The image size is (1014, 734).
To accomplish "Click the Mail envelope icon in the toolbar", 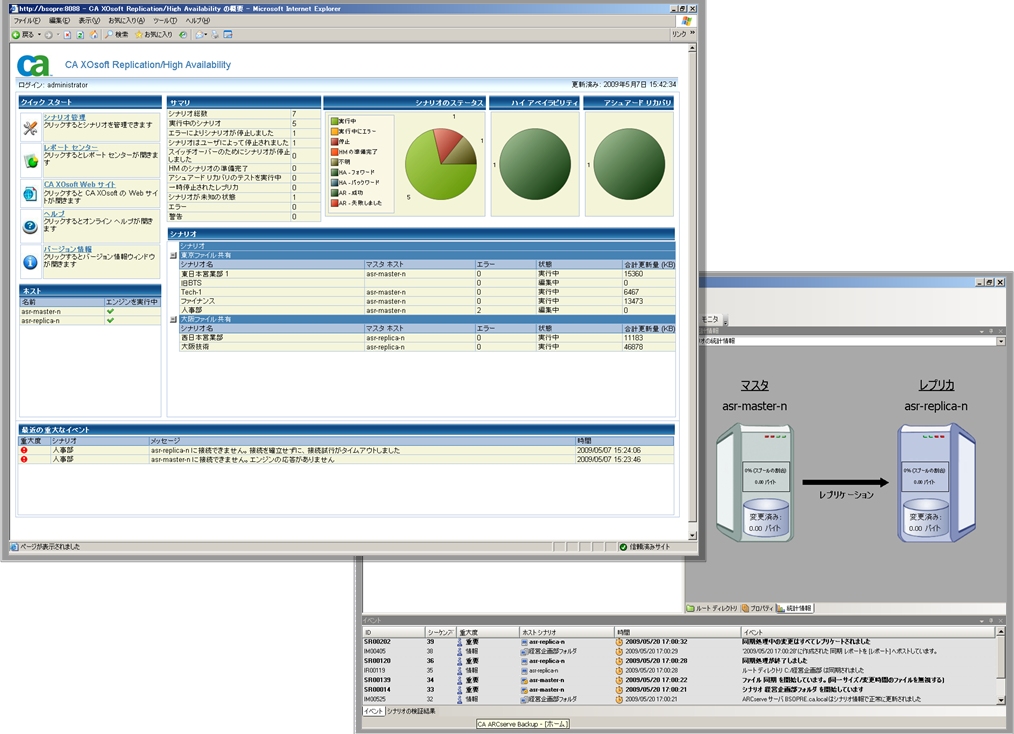I will 199,35.
